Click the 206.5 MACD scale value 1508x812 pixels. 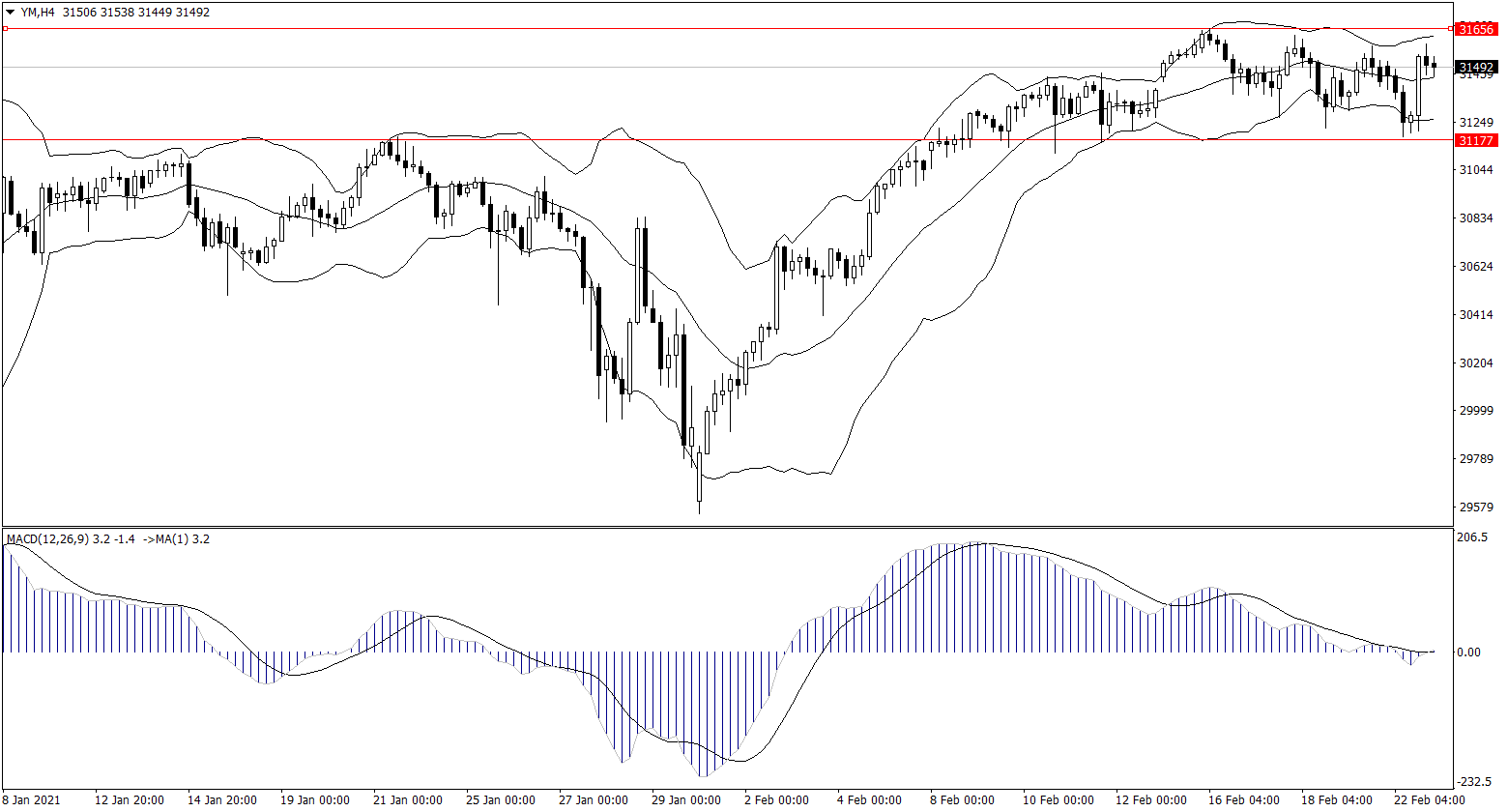[1473, 537]
